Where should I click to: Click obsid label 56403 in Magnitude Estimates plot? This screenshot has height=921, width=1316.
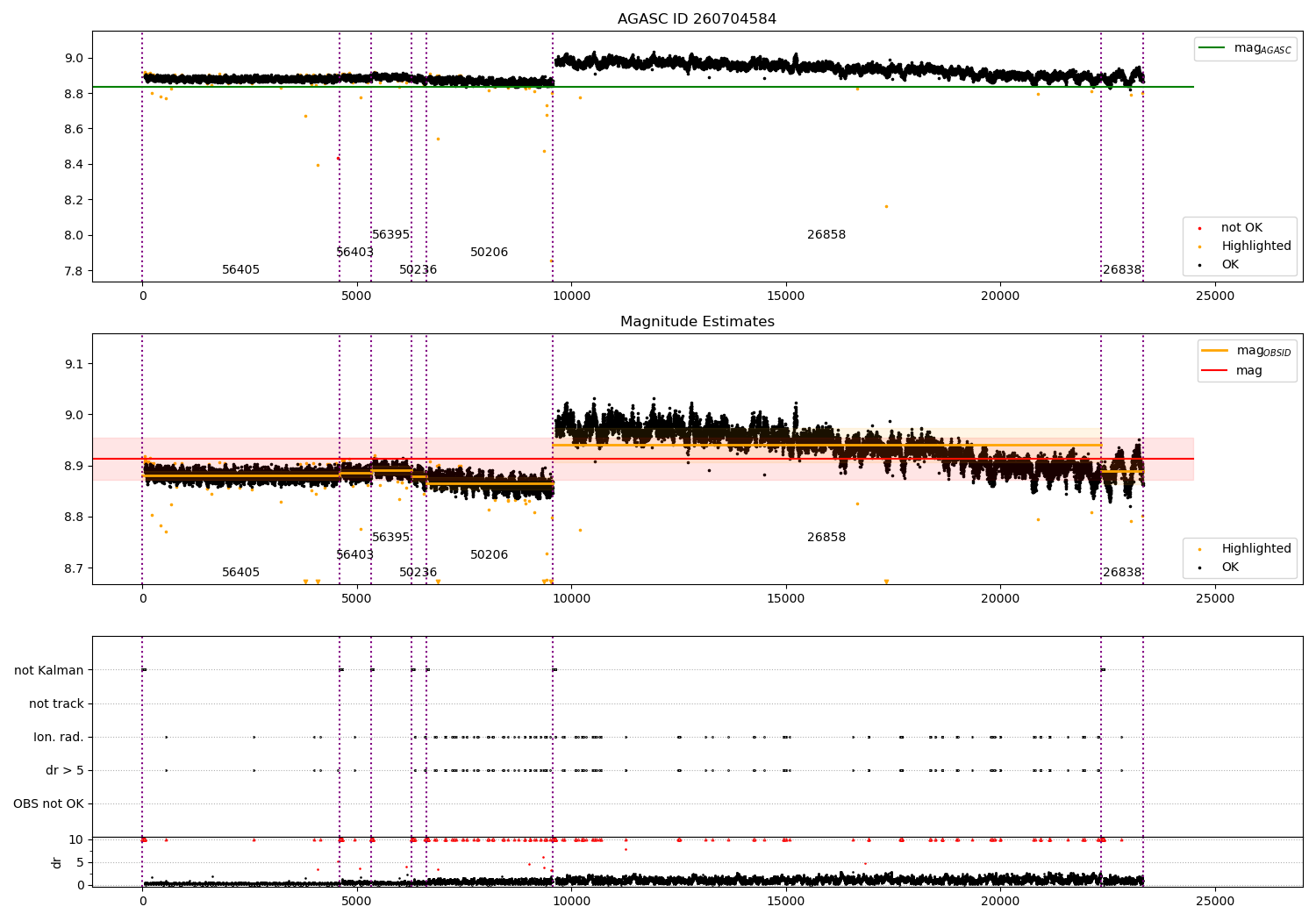click(354, 555)
